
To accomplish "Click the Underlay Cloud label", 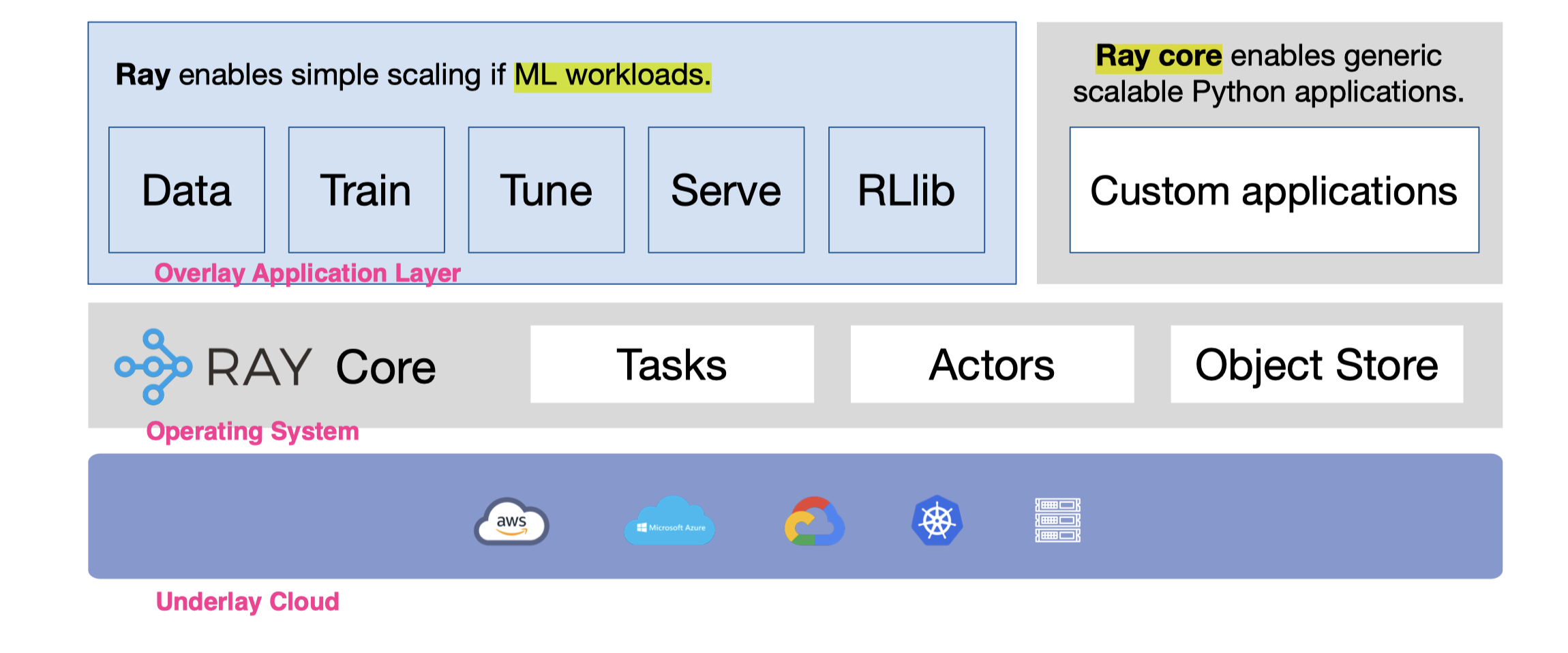I will pos(247,602).
